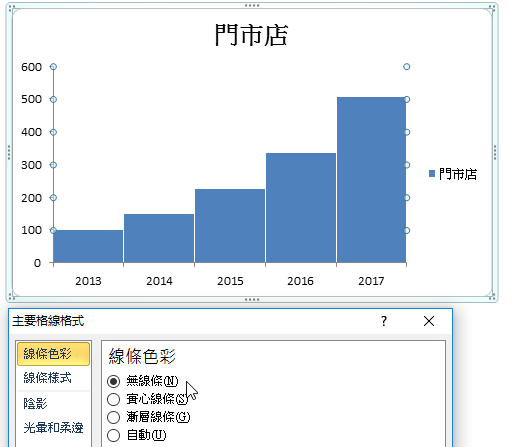Click the 2015 axis label
The height and width of the screenshot is (447, 513).
[x=230, y=281]
